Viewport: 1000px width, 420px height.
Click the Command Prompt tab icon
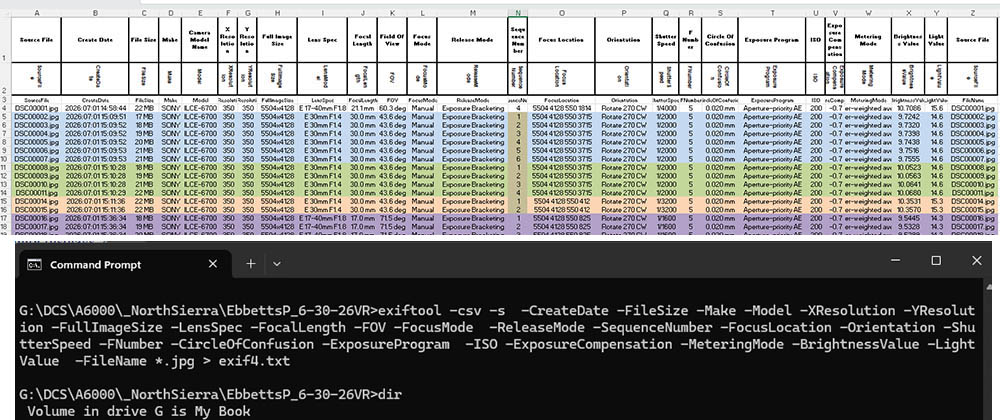coord(35,264)
